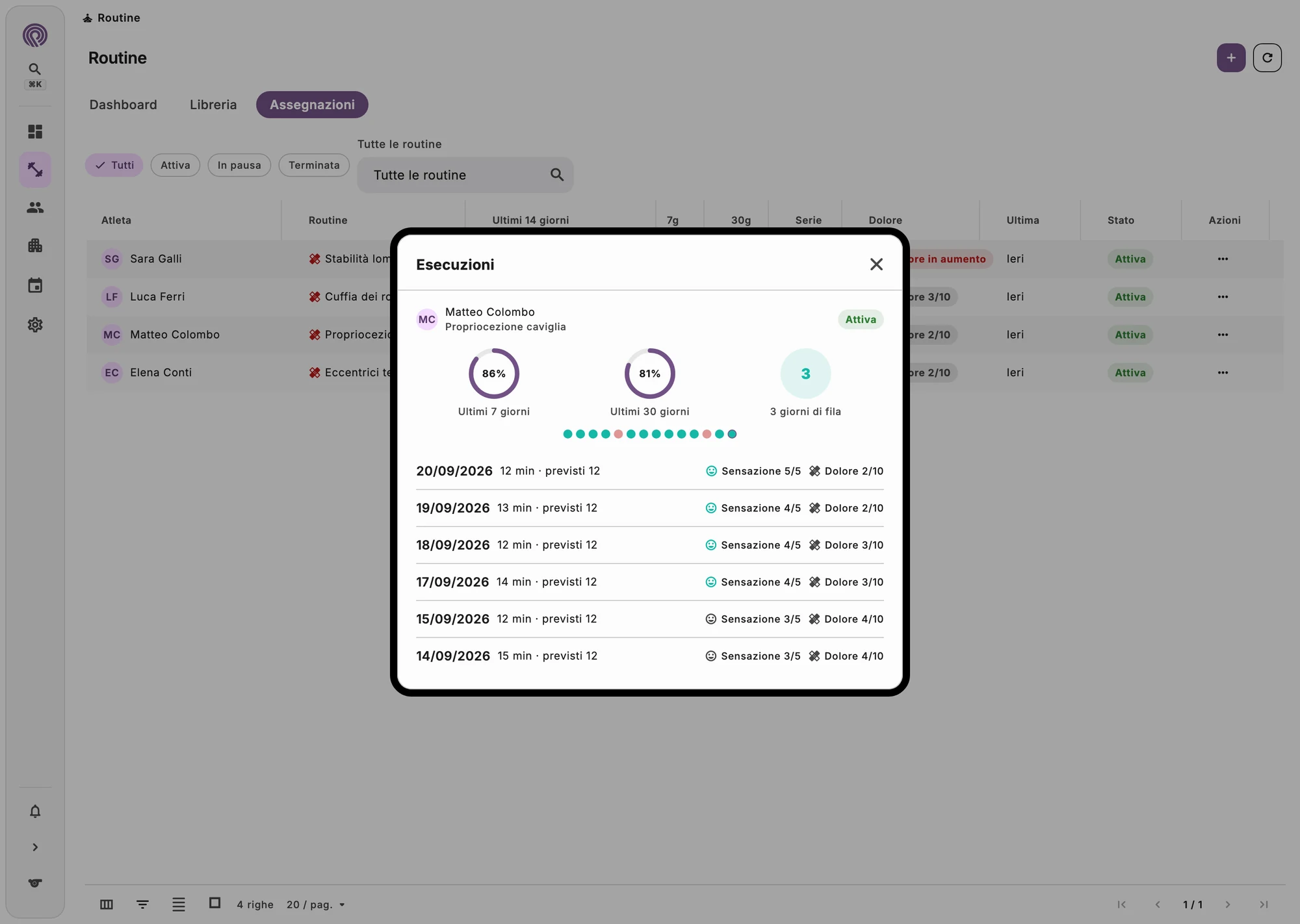Toggle the Tutti filter chip

pyautogui.click(x=114, y=165)
